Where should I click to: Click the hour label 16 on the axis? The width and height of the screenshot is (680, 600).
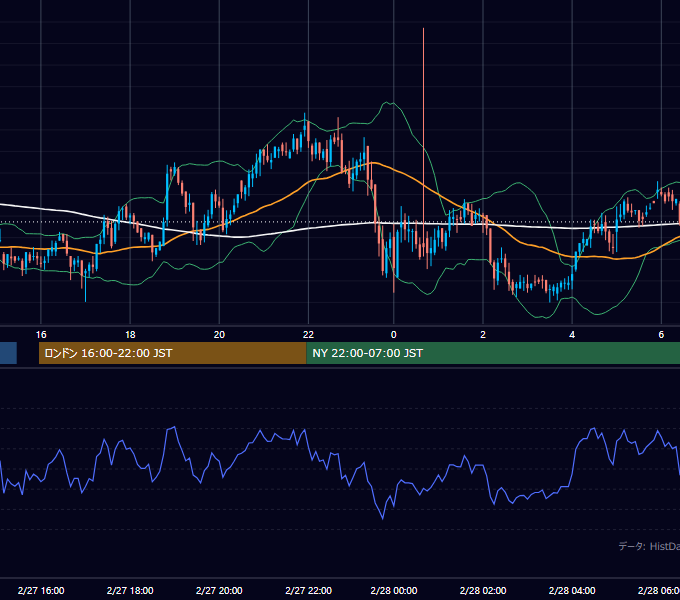tap(41, 335)
